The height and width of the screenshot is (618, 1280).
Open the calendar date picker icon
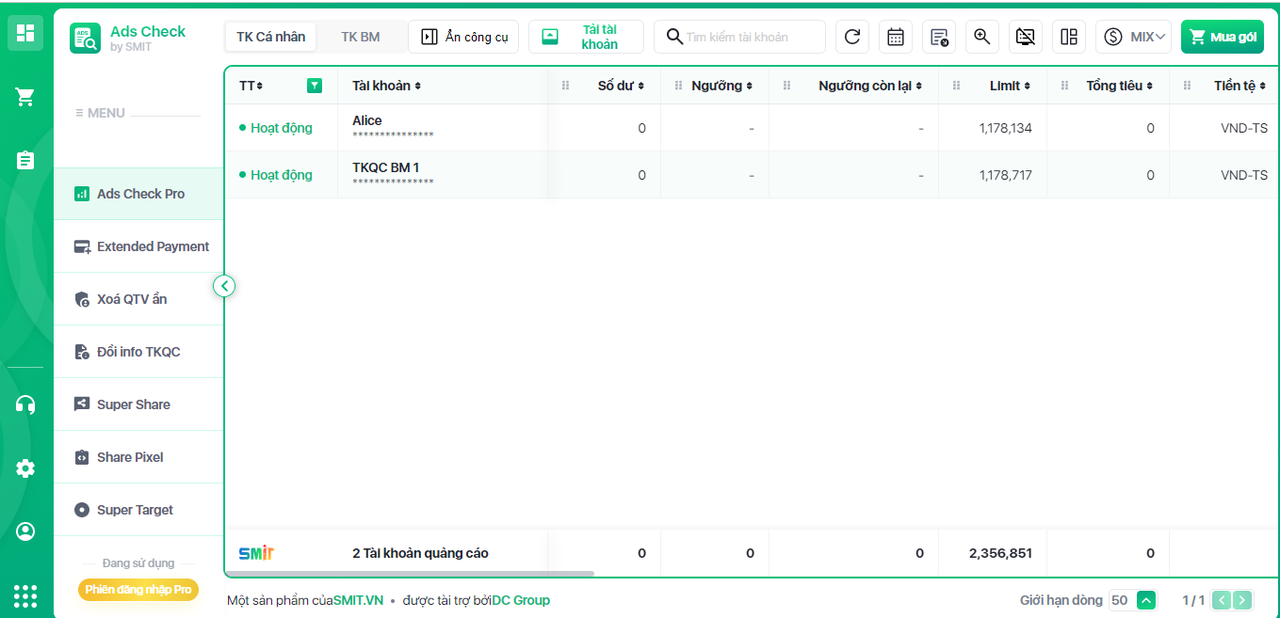point(895,37)
